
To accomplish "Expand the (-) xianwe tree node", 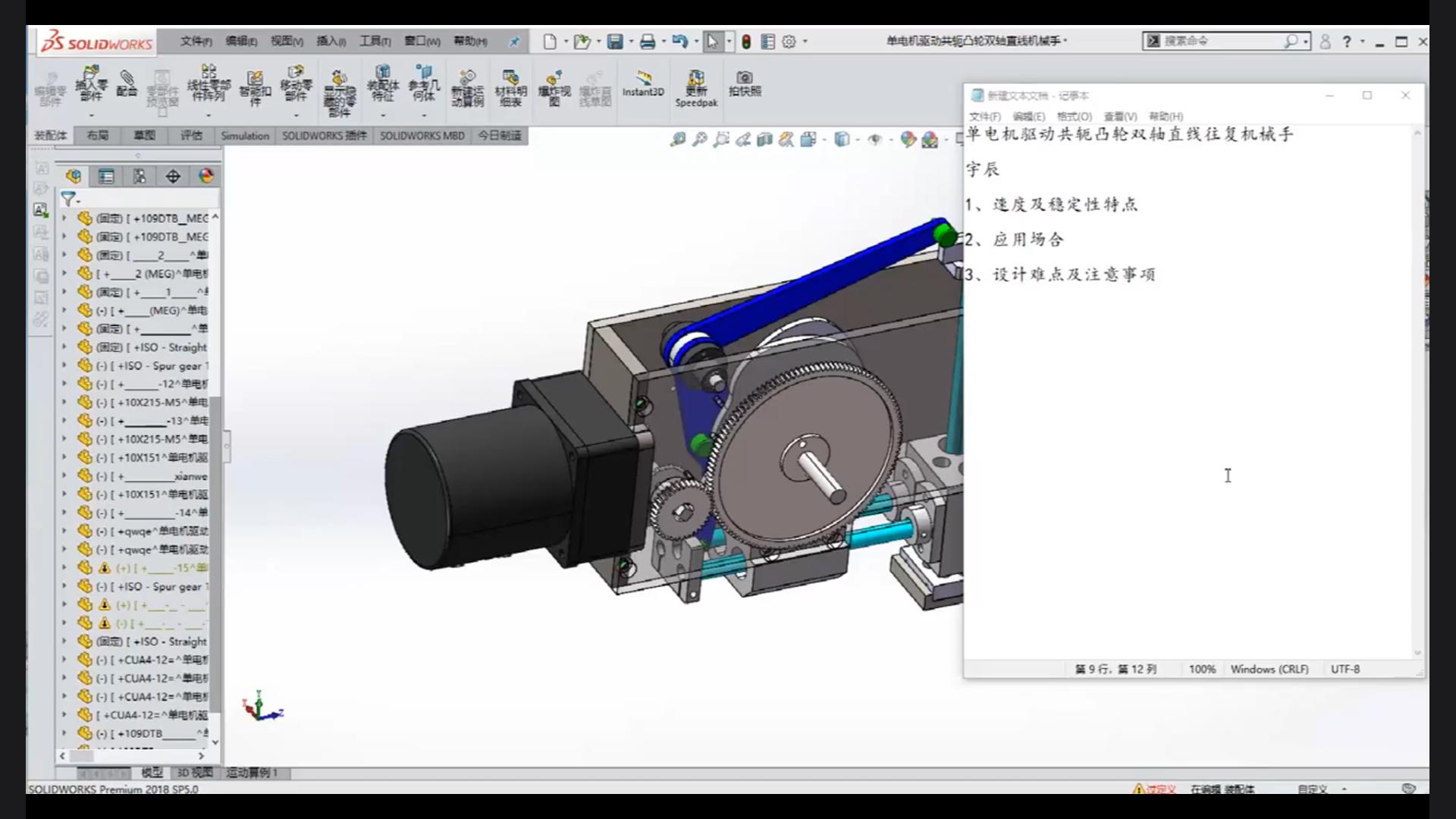I will (64, 476).
